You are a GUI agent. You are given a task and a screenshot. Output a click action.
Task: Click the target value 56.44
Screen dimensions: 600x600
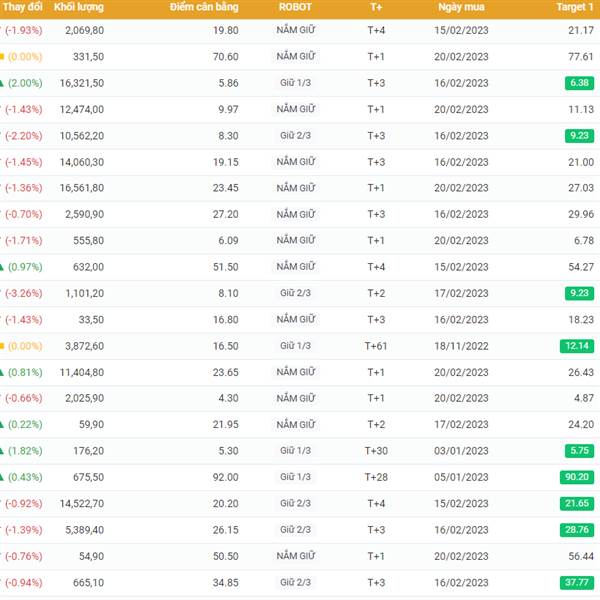coord(581,556)
